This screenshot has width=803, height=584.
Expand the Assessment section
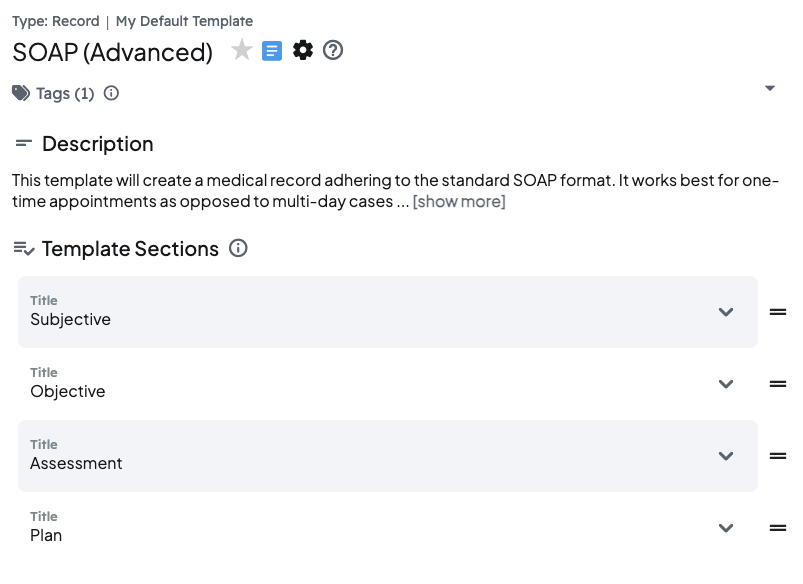coord(727,456)
